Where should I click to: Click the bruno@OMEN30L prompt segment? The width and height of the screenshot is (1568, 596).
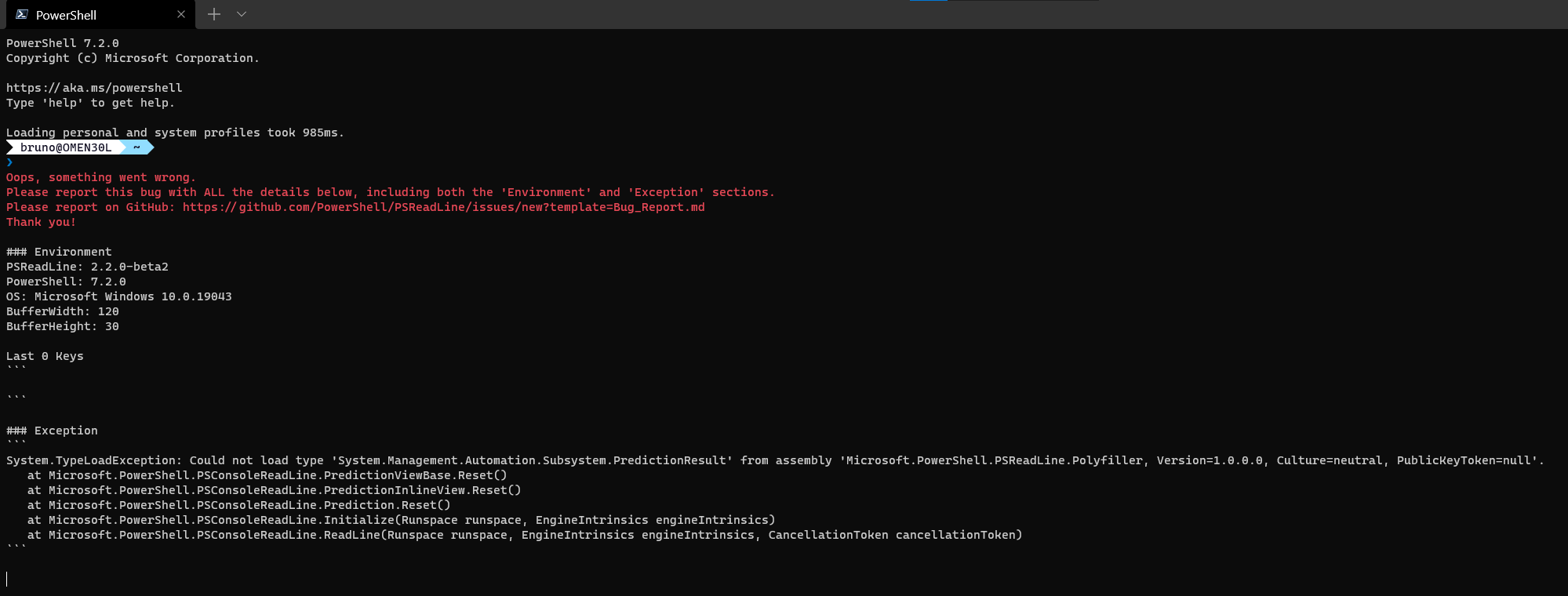(66, 147)
